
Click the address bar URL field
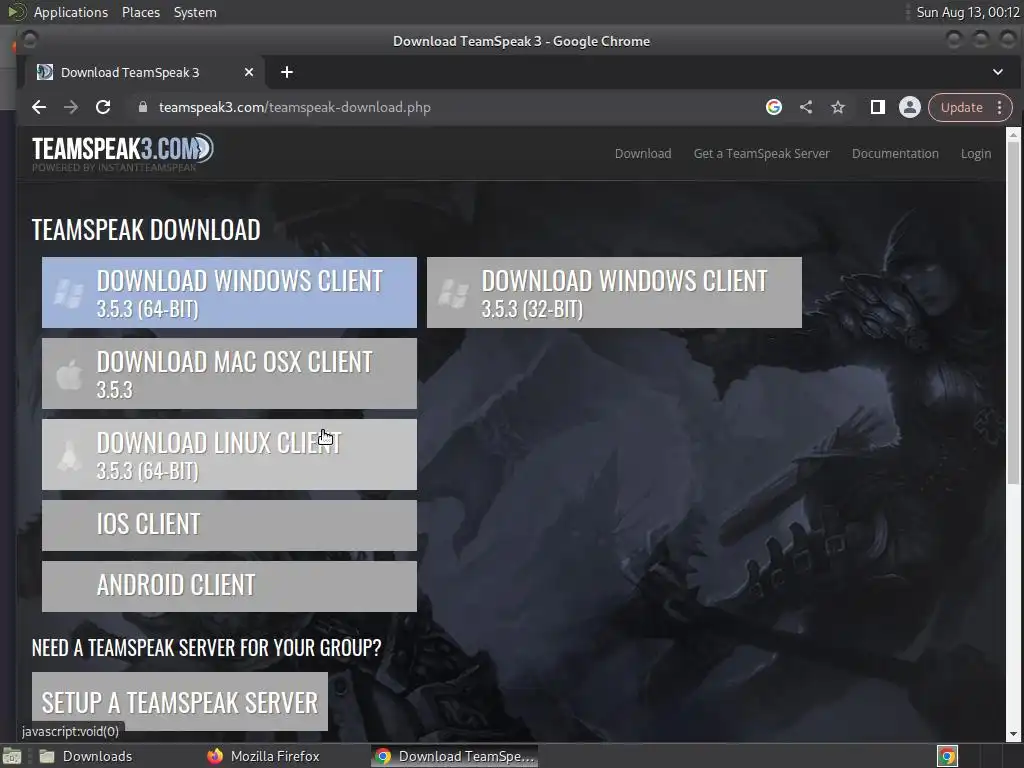pos(444,107)
